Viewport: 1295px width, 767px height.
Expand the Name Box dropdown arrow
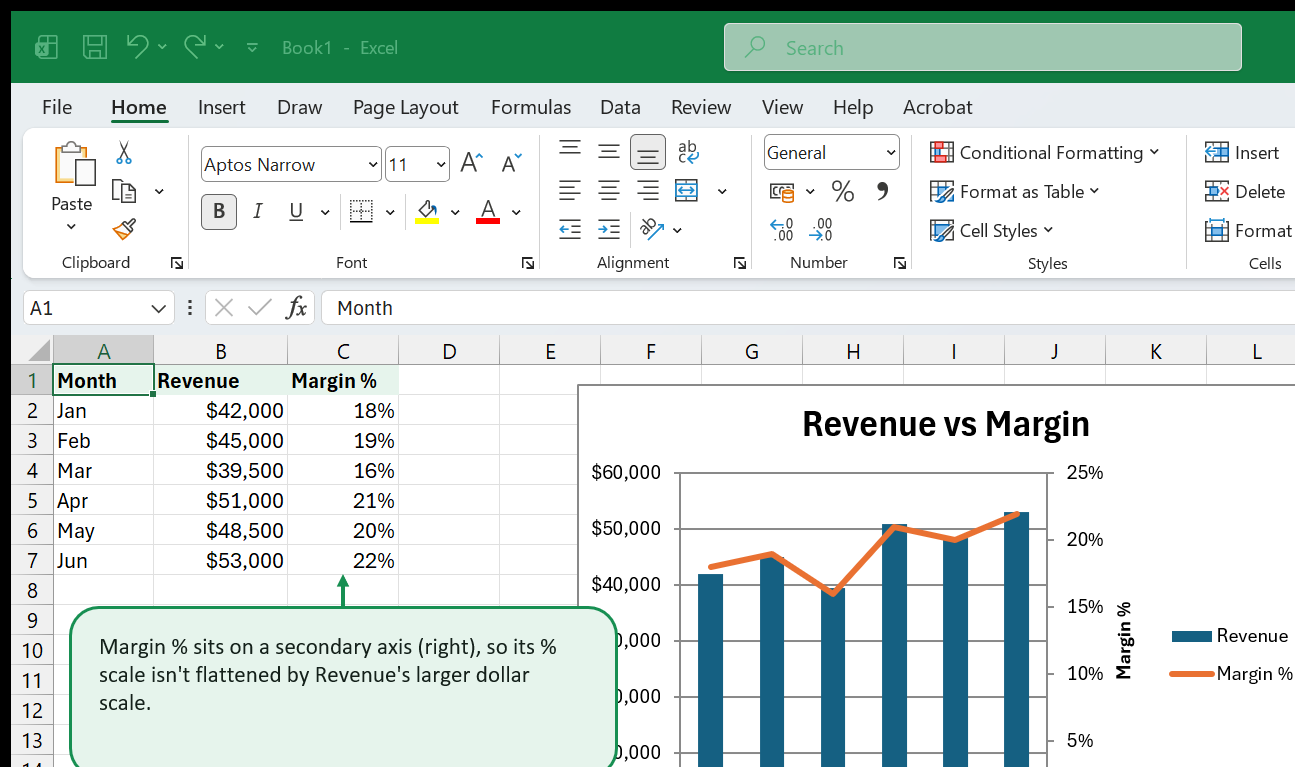[158, 309]
